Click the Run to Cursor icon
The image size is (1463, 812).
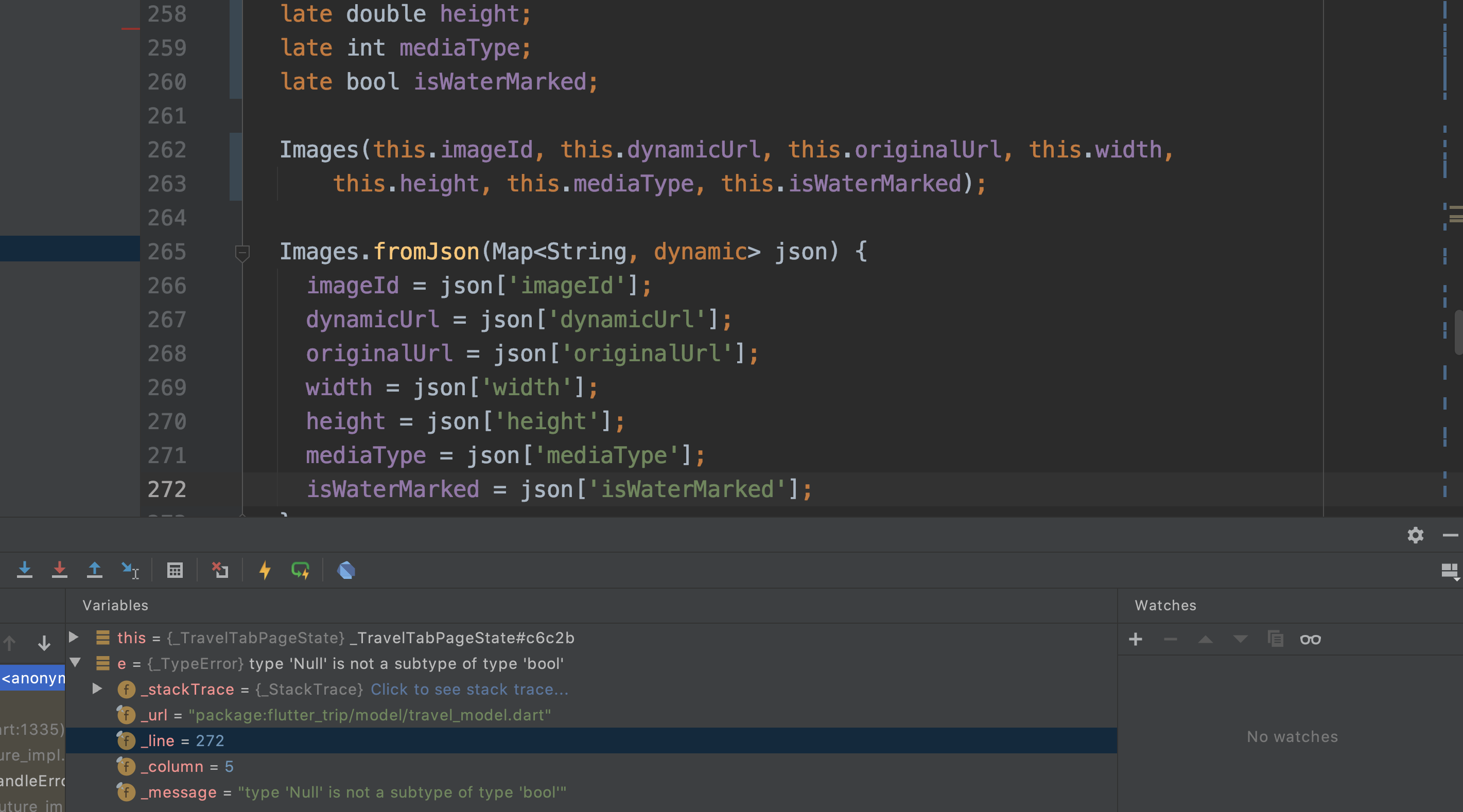pyautogui.click(x=130, y=570)
